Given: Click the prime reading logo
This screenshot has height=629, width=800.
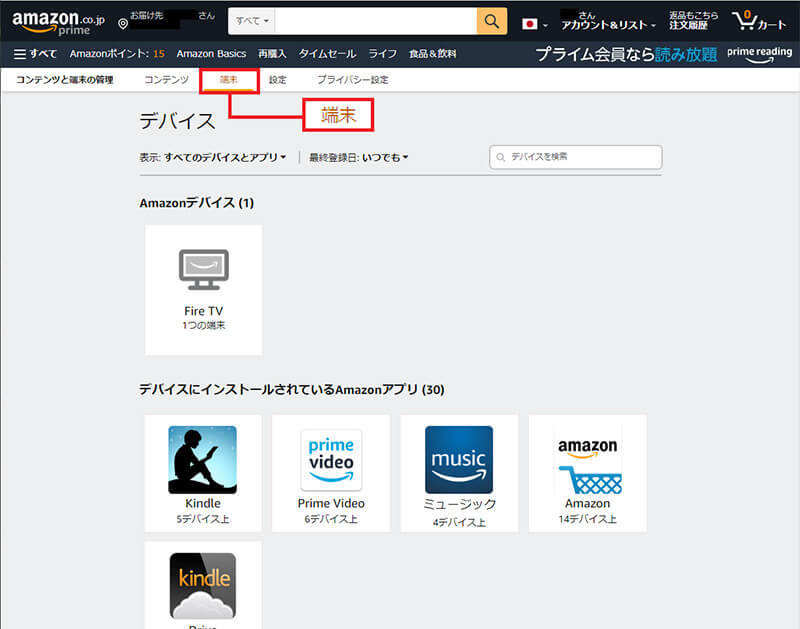Looking at the screenshot, I should [x=759, y=54].
